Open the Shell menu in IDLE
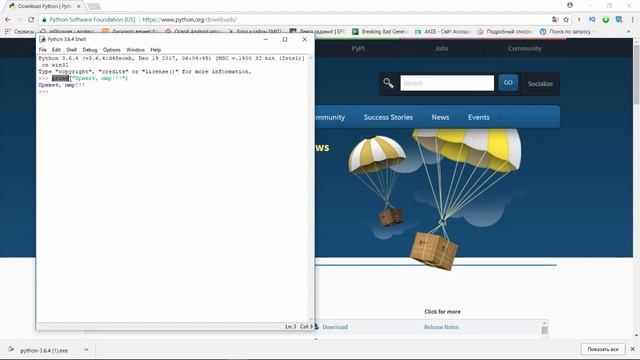 pos(72,50)
